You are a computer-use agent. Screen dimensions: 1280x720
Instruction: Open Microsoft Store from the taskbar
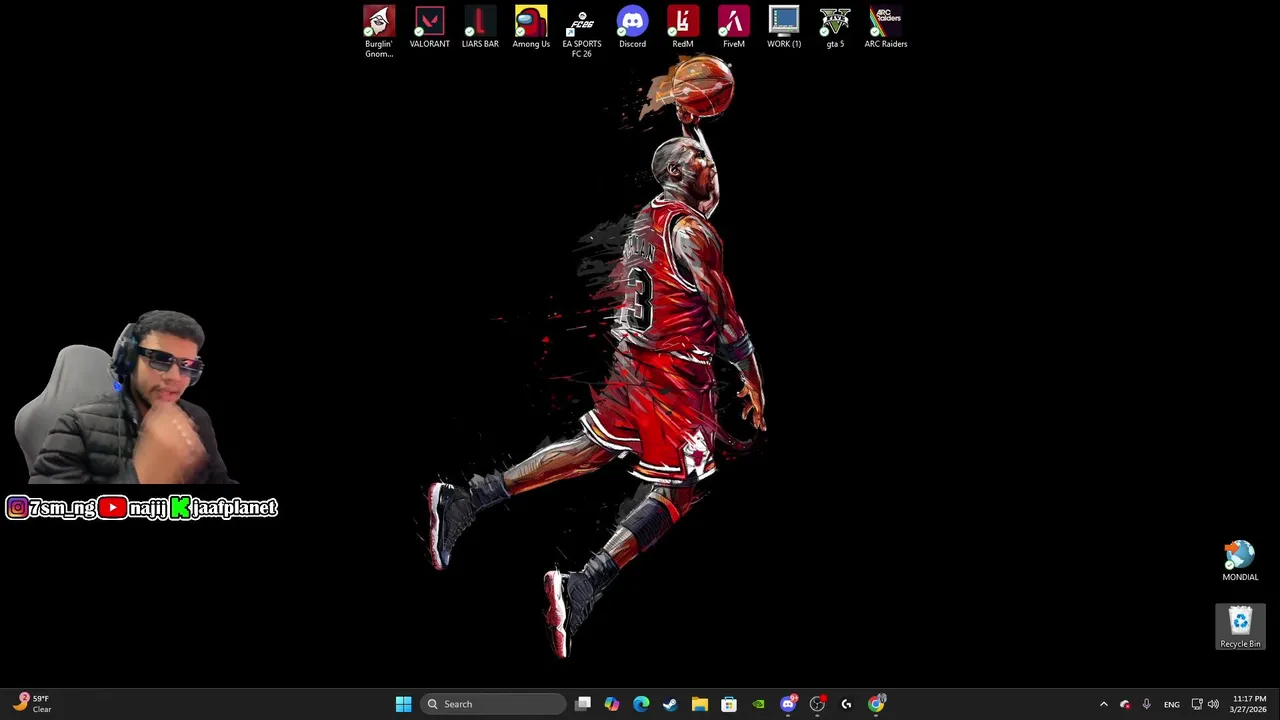pyautogui.click(x=729, y=704)
